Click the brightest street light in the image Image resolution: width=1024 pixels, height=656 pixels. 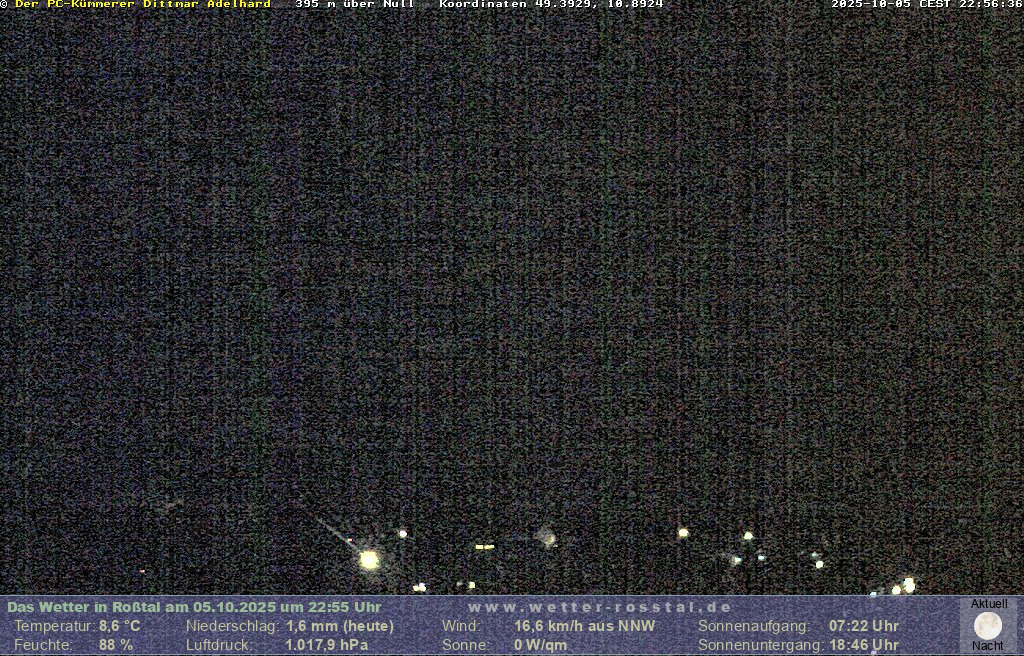[x=369, y=560]
